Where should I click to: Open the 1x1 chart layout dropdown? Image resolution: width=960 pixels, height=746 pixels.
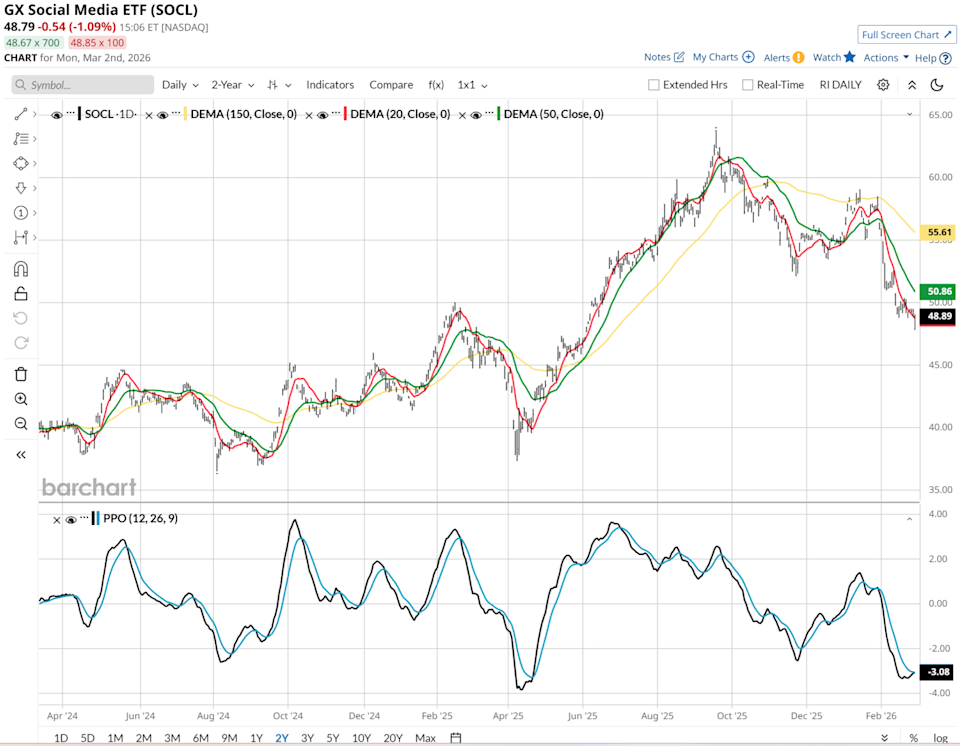471,85
